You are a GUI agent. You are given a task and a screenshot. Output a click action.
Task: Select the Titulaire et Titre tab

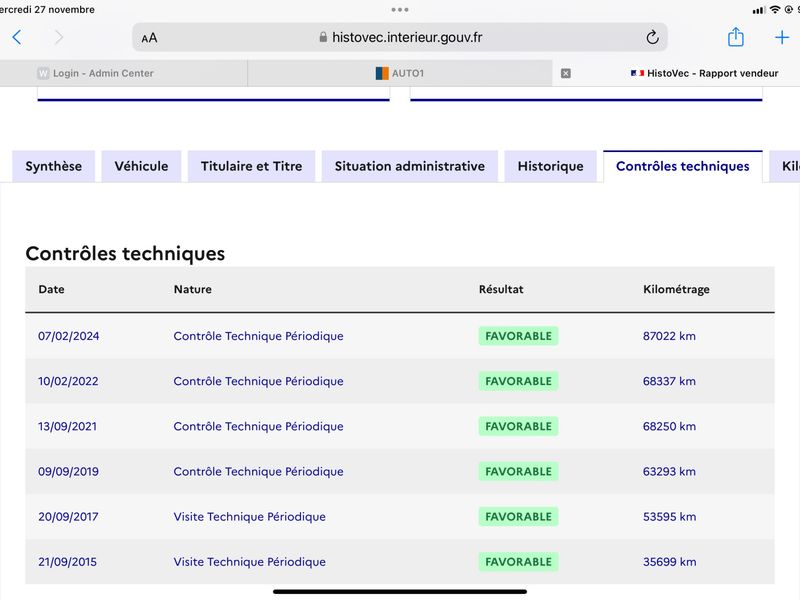pyautogui.click(x=252, y=166)
